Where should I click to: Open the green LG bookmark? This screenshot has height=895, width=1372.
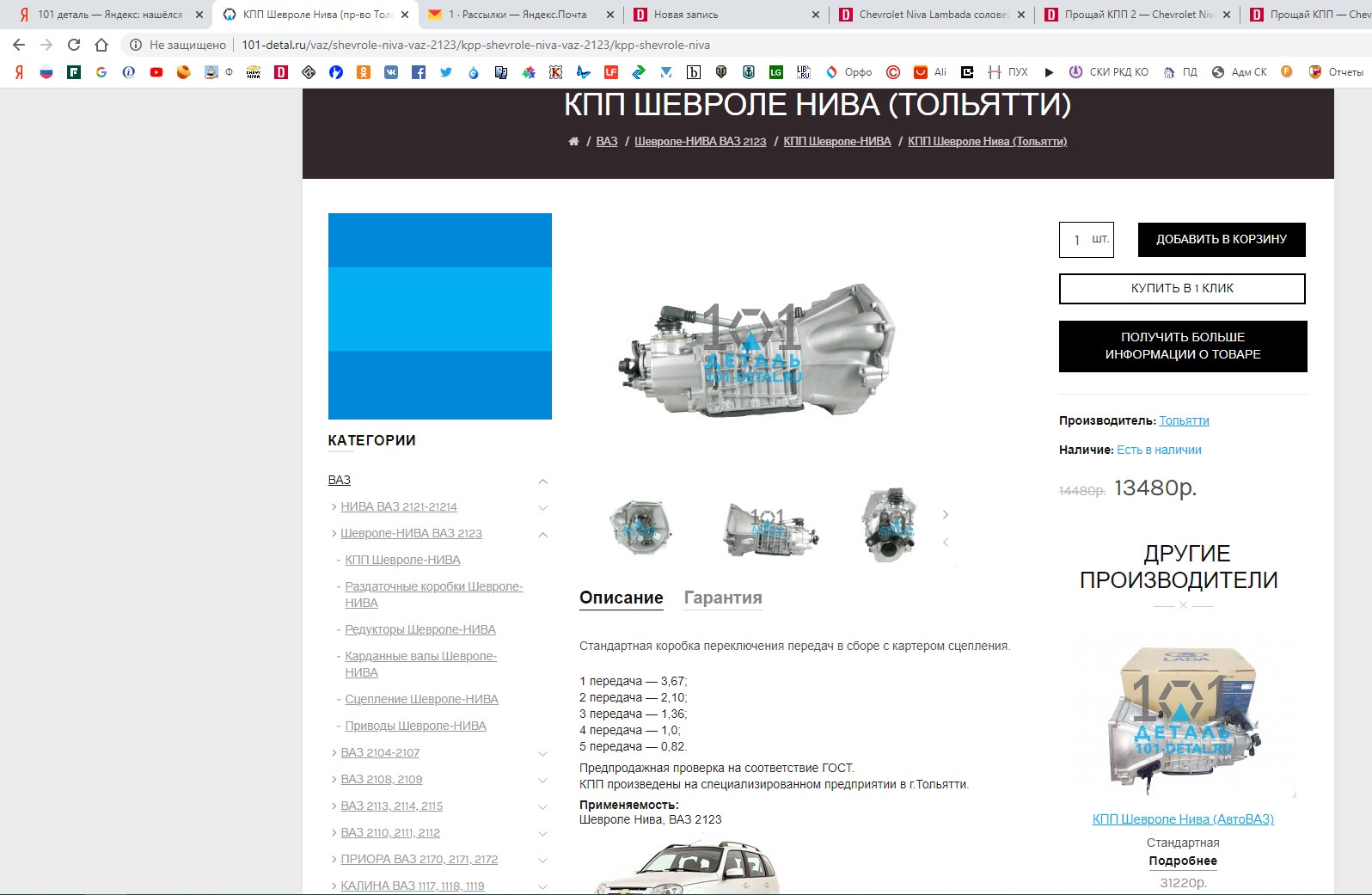(776, 72)
